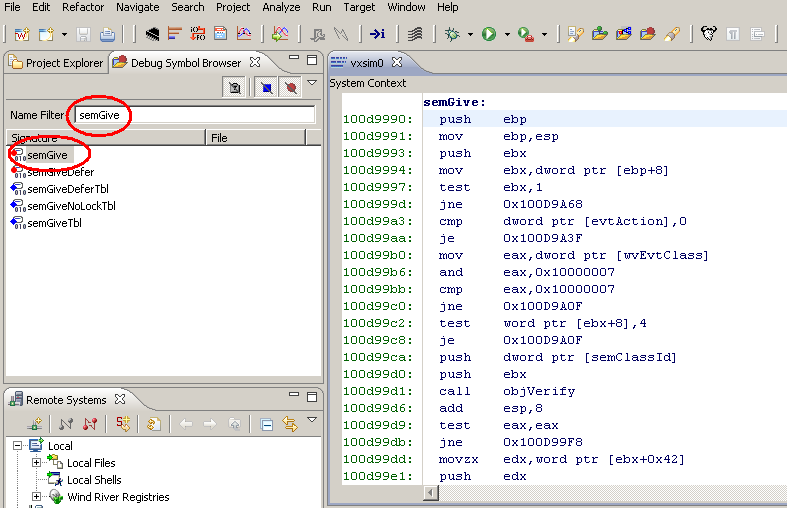Click the Print icon in toolbar
The height and width of the screenshot is (508, 787).
107,34
